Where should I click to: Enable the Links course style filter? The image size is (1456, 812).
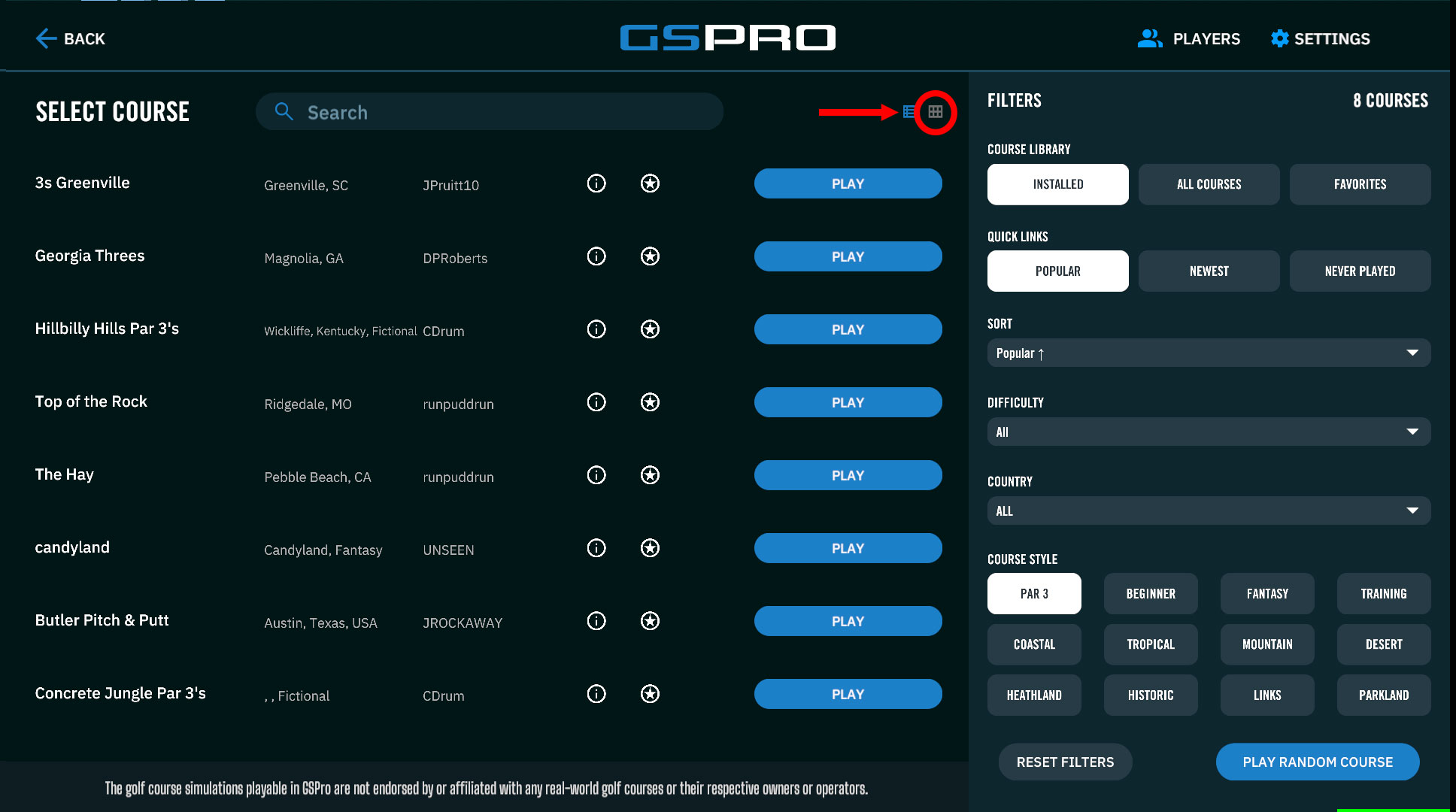pyautogui.click(x=1267, y=695)
